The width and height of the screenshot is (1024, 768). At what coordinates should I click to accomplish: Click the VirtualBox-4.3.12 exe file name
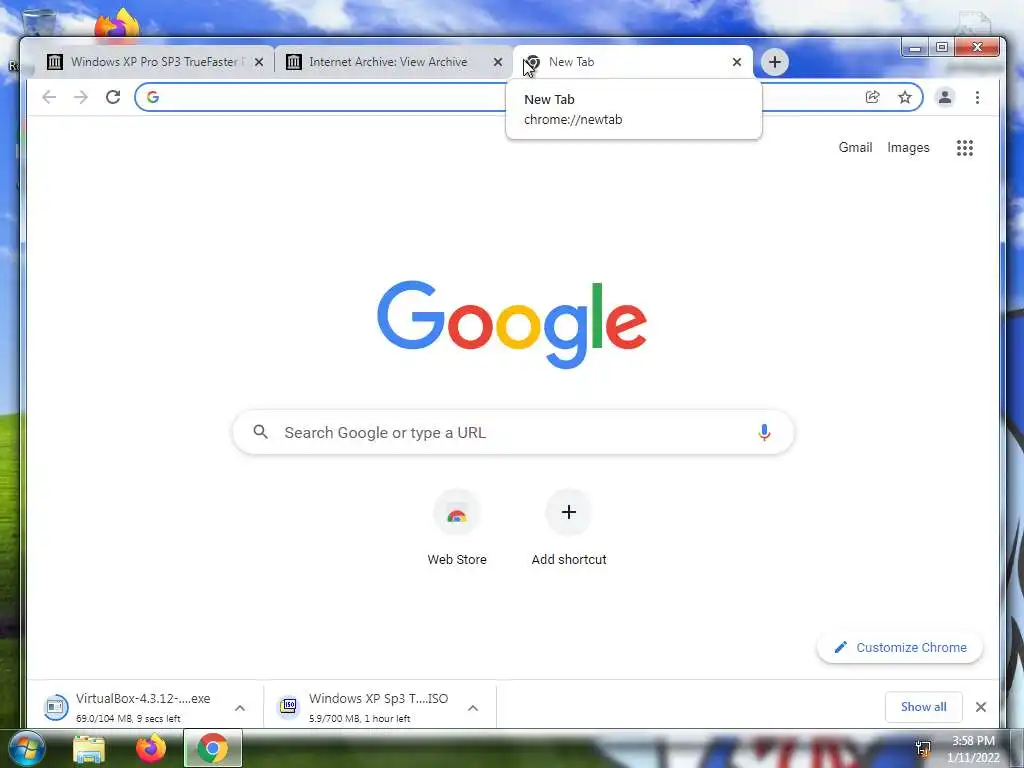click(143, 698)
